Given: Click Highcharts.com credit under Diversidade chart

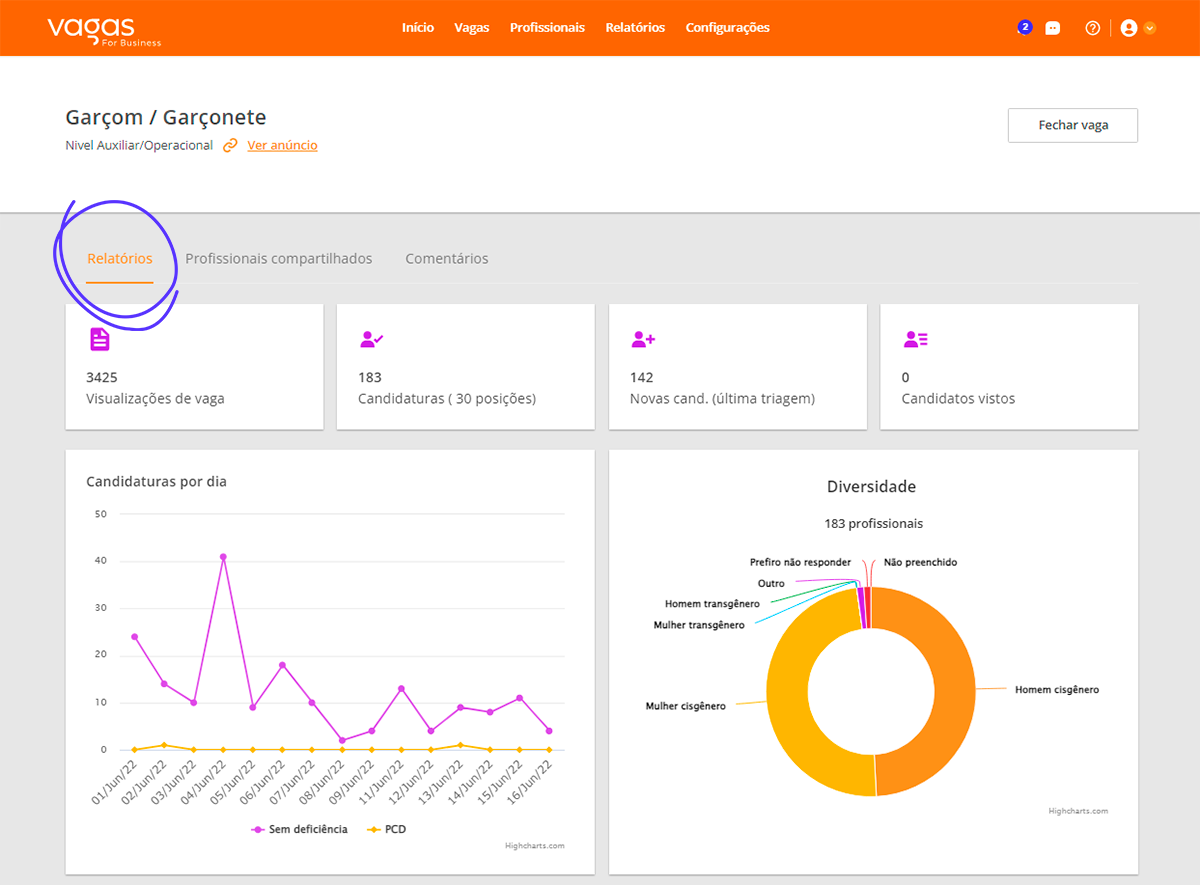Looking at the screenshot, I should tap(1078, 811).
